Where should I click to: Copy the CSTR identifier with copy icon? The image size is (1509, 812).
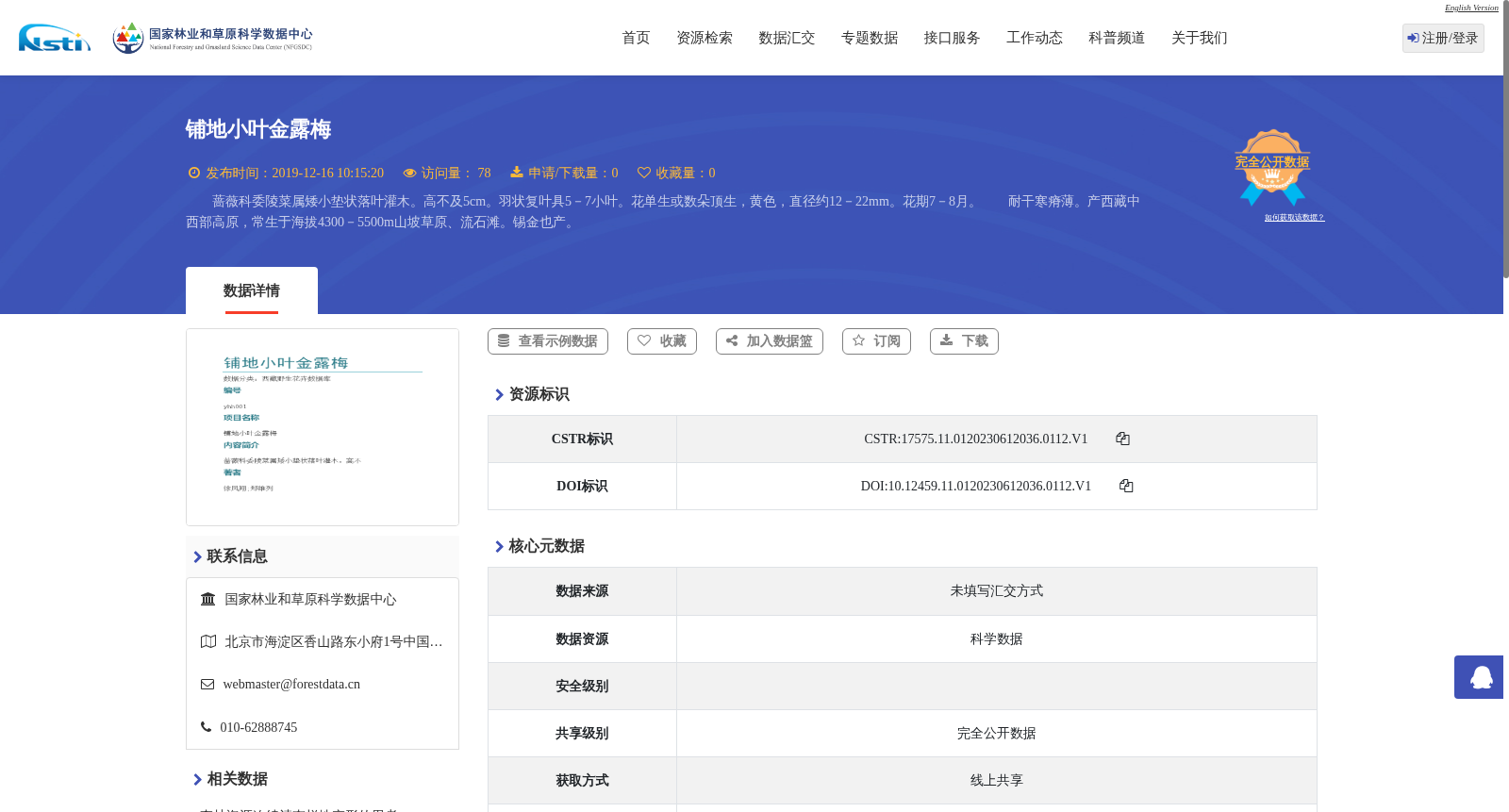[x=1122, y=439]
